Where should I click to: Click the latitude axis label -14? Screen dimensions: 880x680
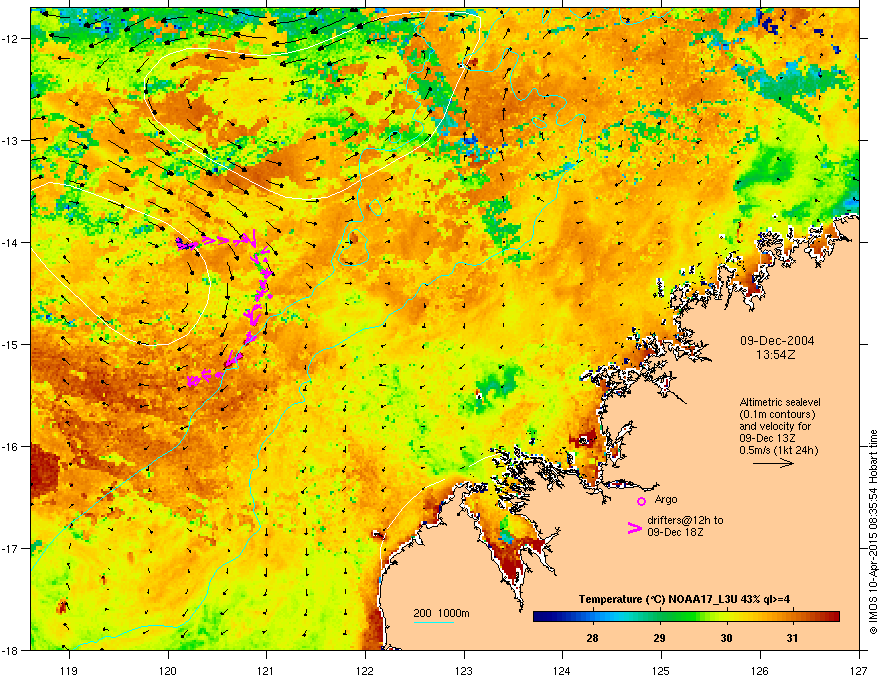click(x=11, y=242)
